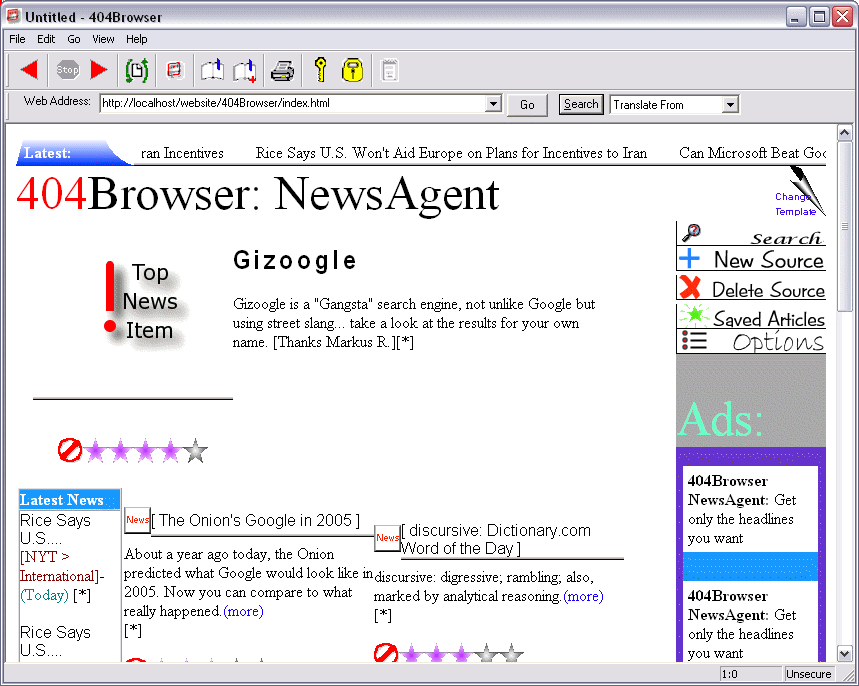Click the 404Browser: NewsAgent page title
The height and width of the screenshot is (686, 859).
click(257, 193)
